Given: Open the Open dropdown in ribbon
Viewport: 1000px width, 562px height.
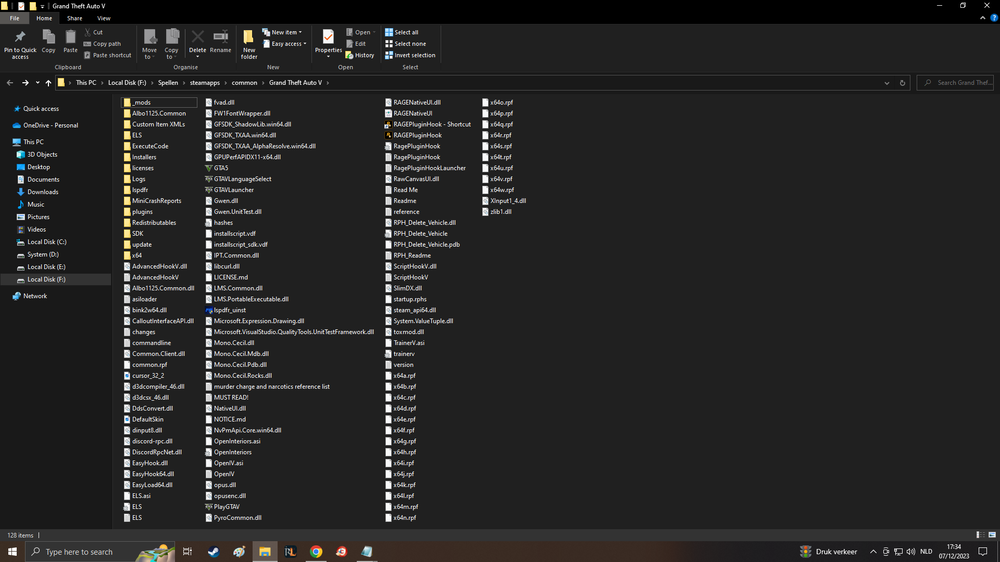Looking at the screenshot, I should coord(360,32).
